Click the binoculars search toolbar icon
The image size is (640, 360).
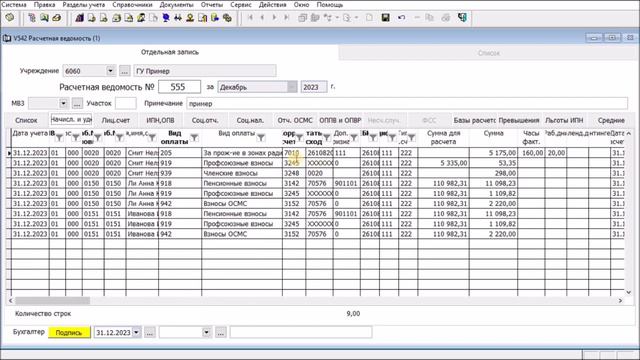click(x=178, y=18)
